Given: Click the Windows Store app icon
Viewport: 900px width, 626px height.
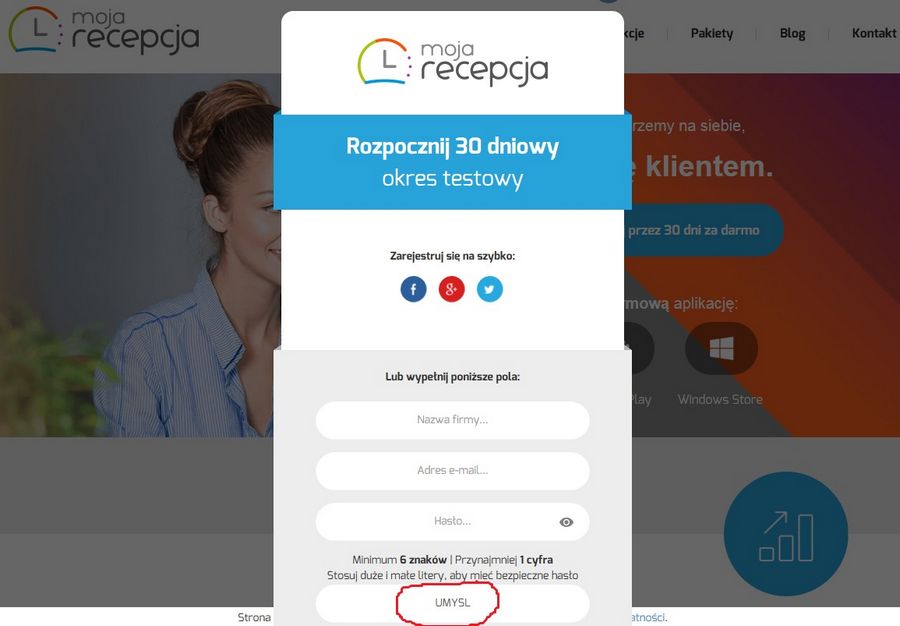Looking at the screenshot, I should [x=721, y=348].
